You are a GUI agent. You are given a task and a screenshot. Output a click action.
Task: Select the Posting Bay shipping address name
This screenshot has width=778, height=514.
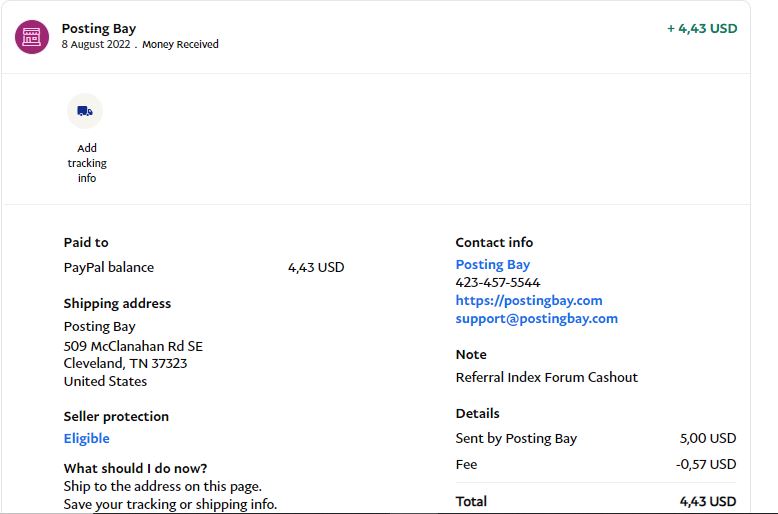99,326
